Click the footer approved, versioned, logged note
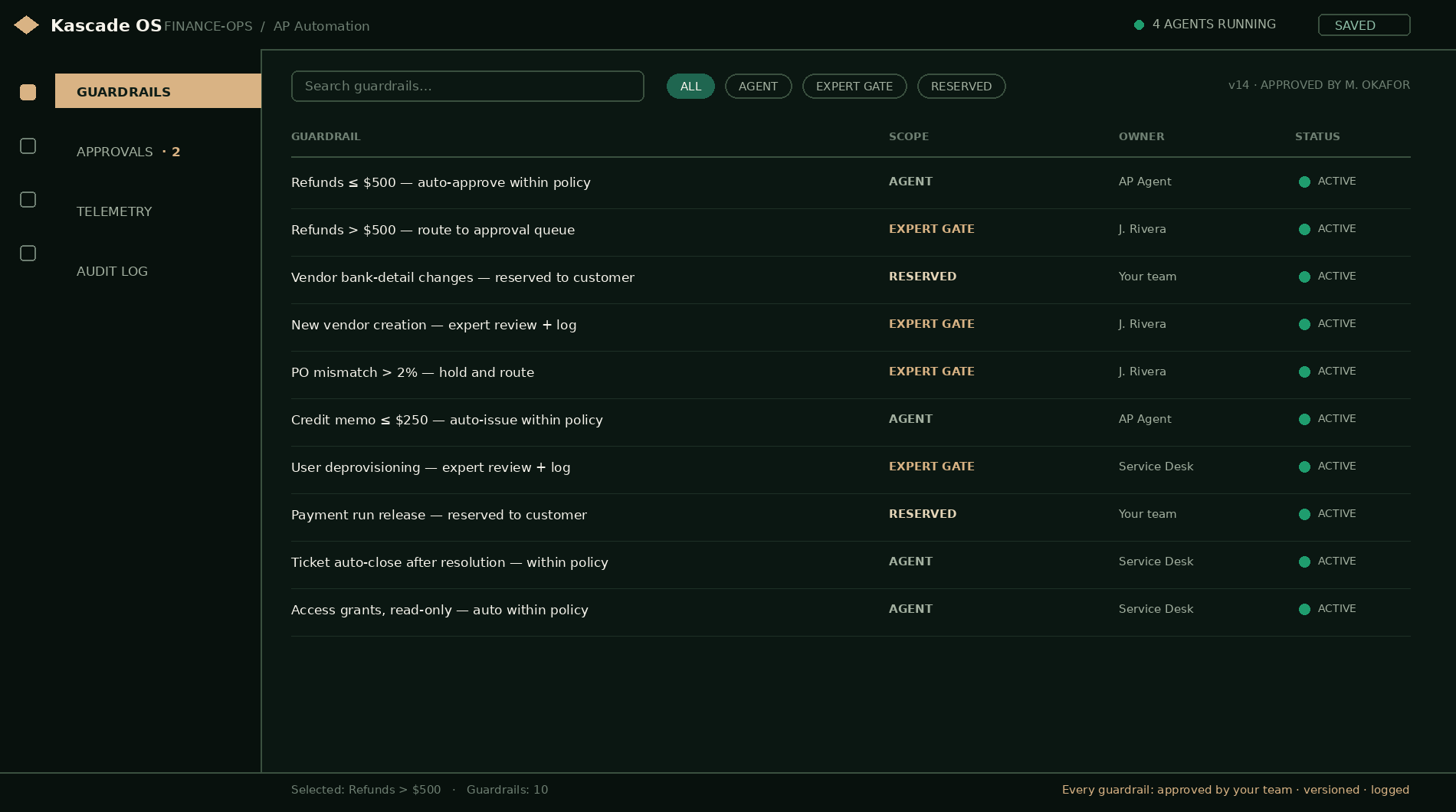The width and height of the screenshot is (1456, 812). (1235, 790)
